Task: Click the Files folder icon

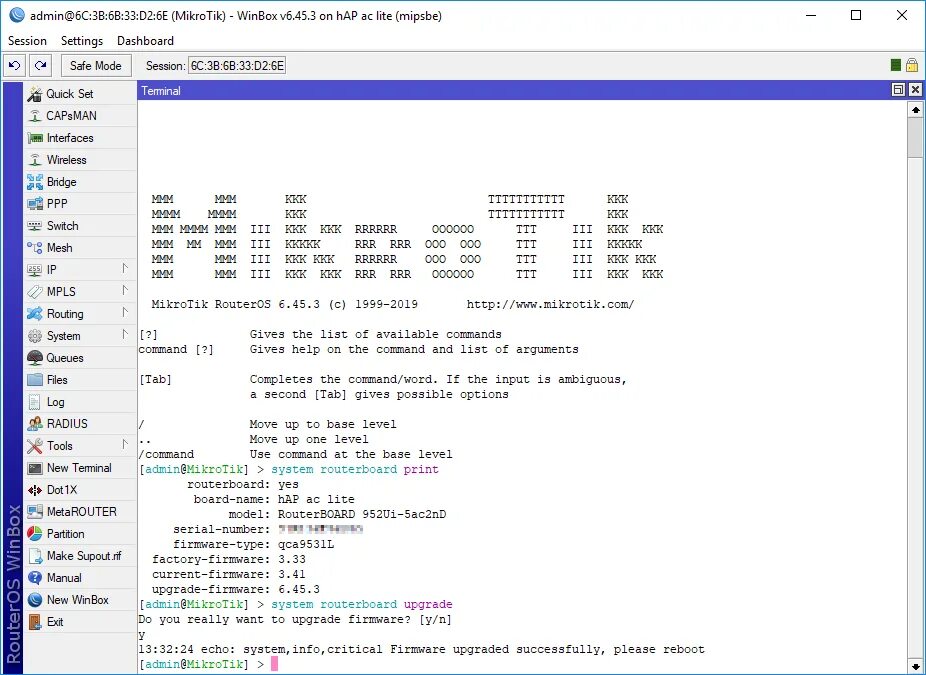Action: (35, 380)
